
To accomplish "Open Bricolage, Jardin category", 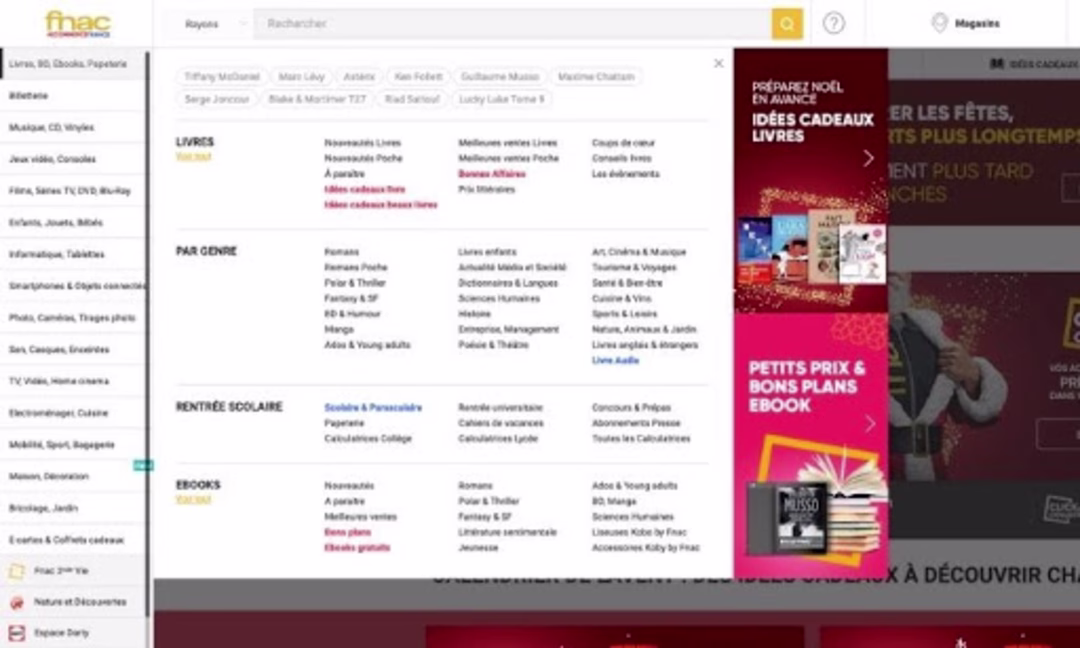I will (x=72, y=508).
